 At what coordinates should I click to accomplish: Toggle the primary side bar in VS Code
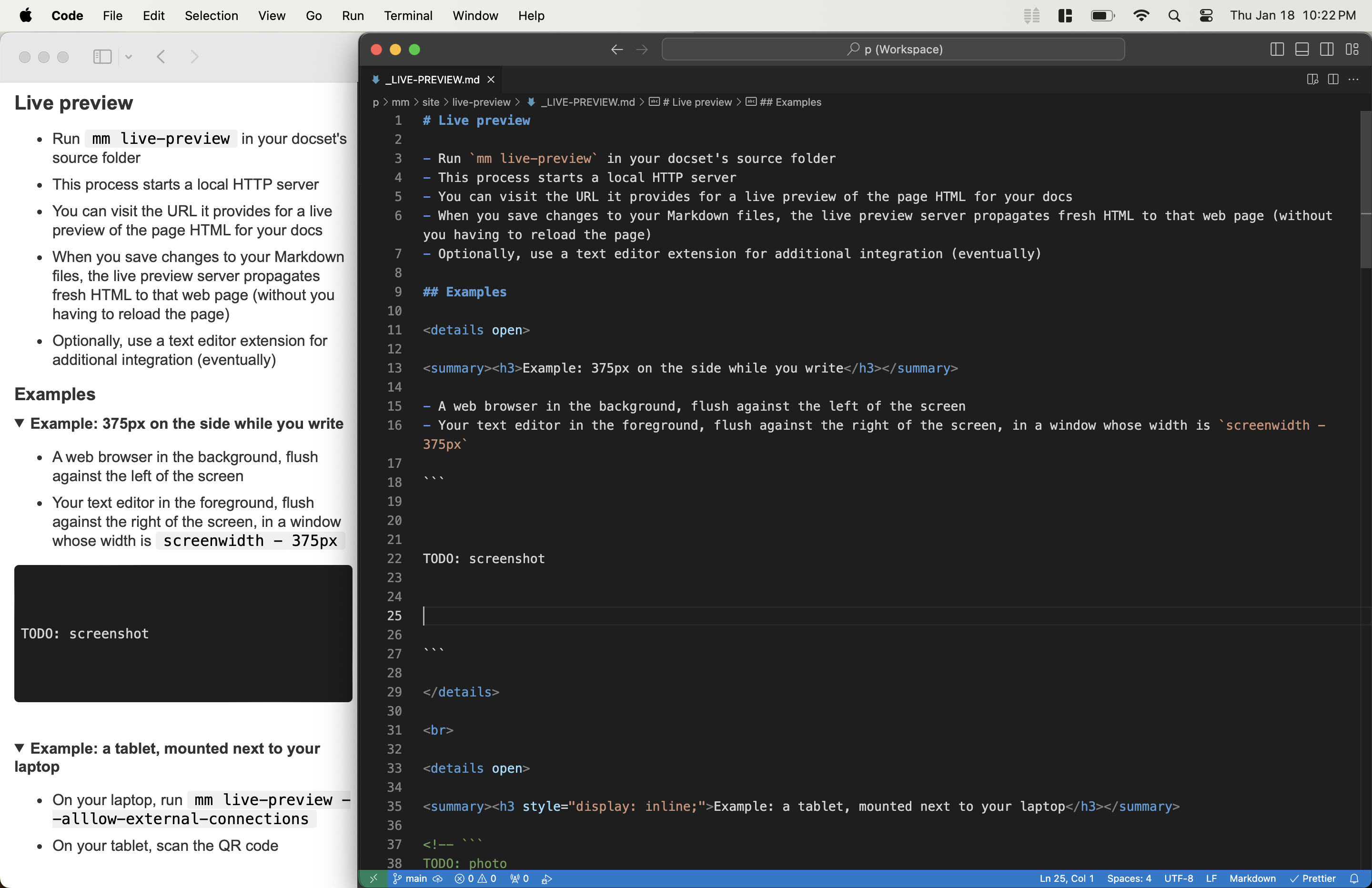click(1276, 50)
